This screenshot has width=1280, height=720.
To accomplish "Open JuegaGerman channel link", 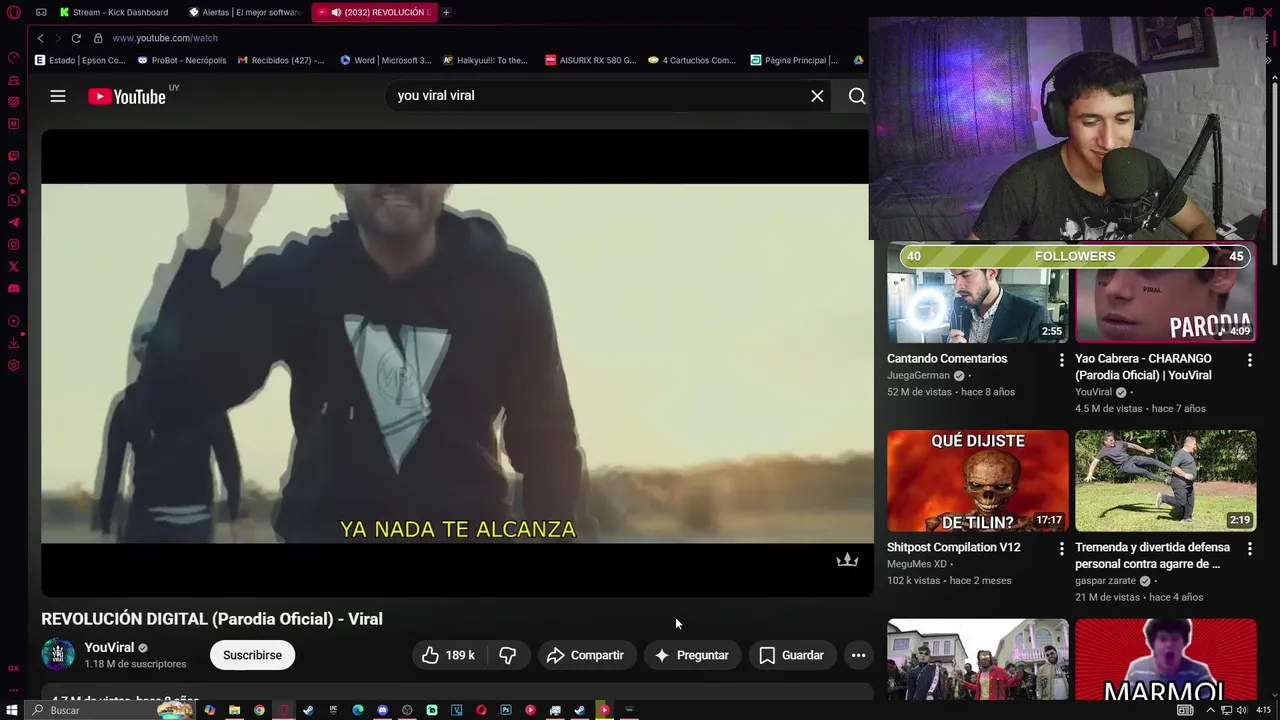I will (x=918, y=376).
